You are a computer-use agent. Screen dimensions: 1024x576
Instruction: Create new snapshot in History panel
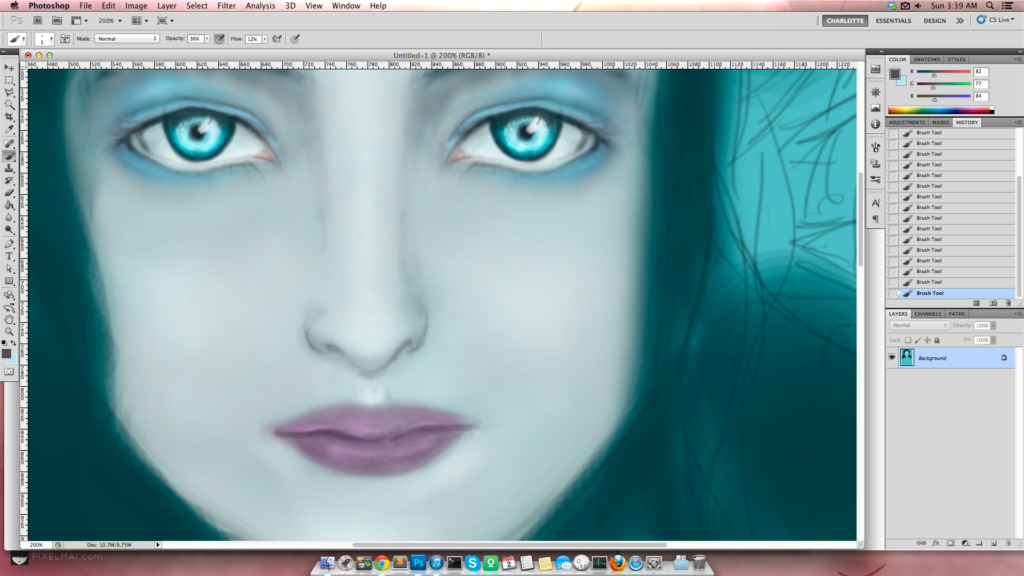pyautogui.click(x=993, y=304)
